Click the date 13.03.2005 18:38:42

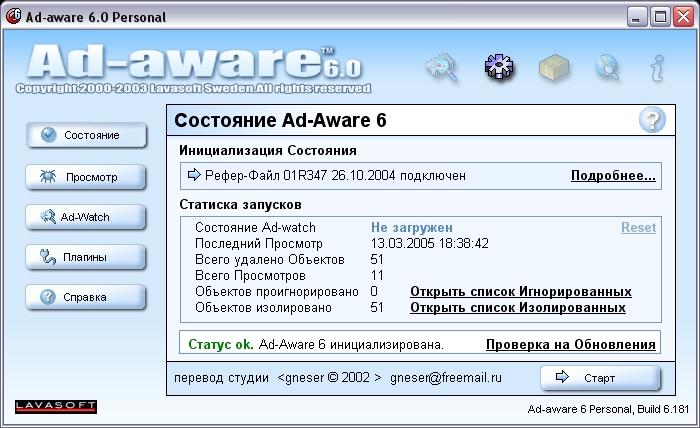[429, 243]
